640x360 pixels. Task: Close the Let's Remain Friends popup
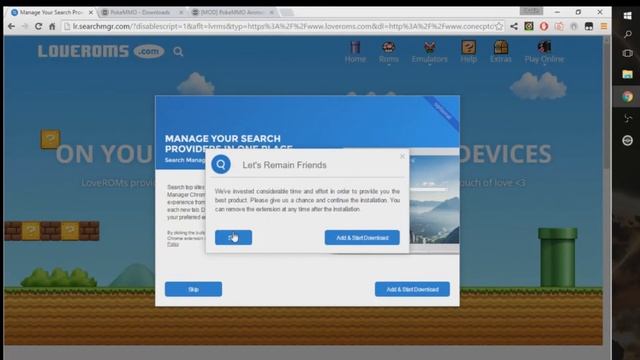click(402, 156)
